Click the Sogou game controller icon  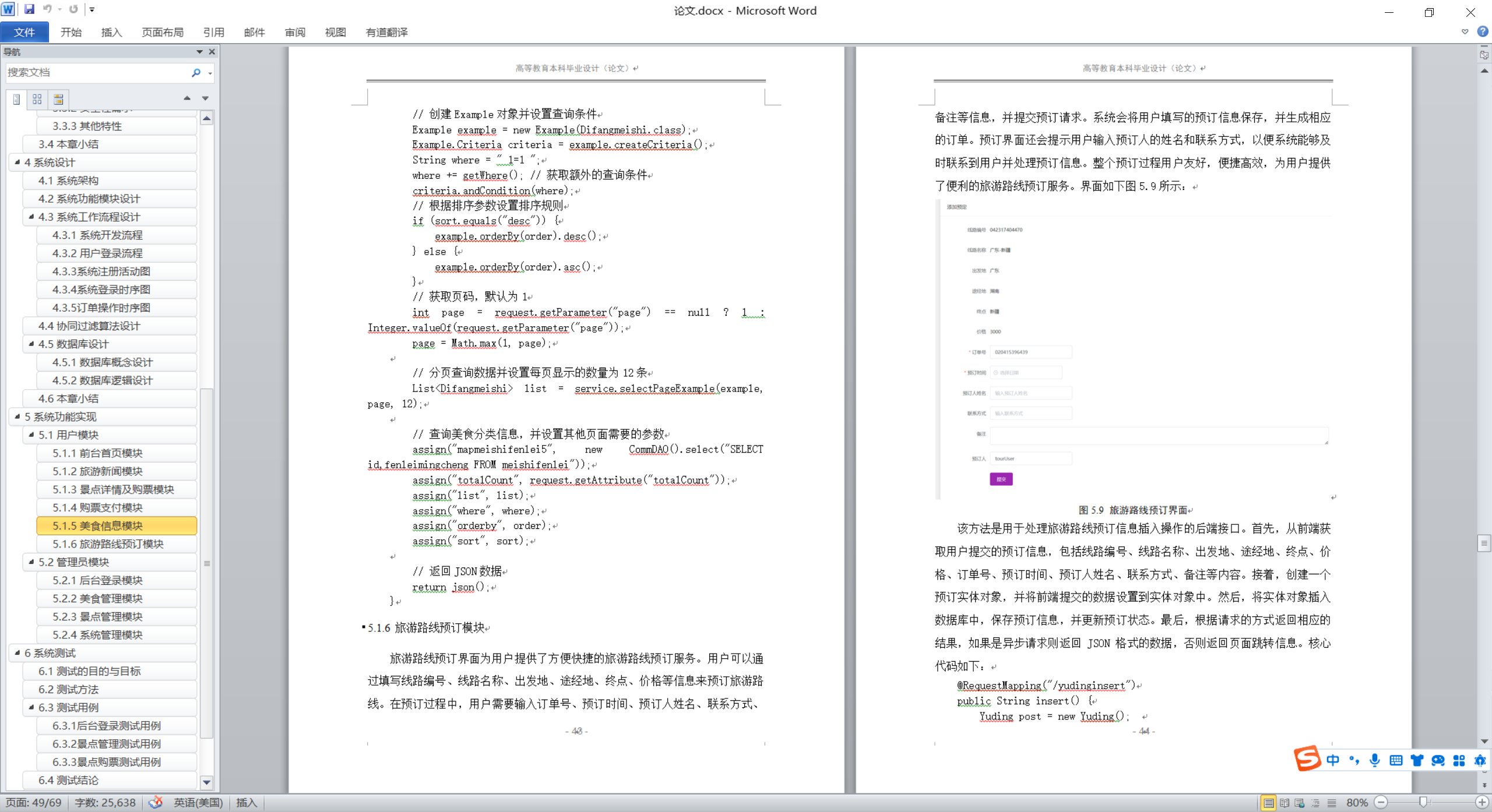1438,760
